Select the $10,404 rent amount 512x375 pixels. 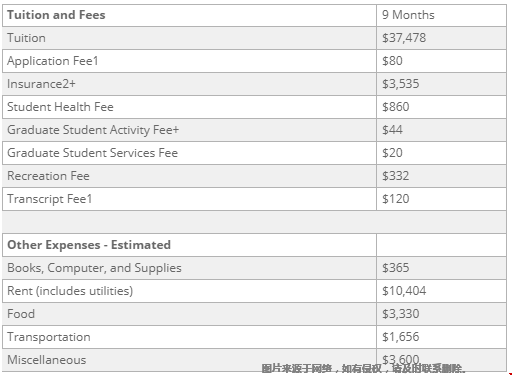point(404,291)
